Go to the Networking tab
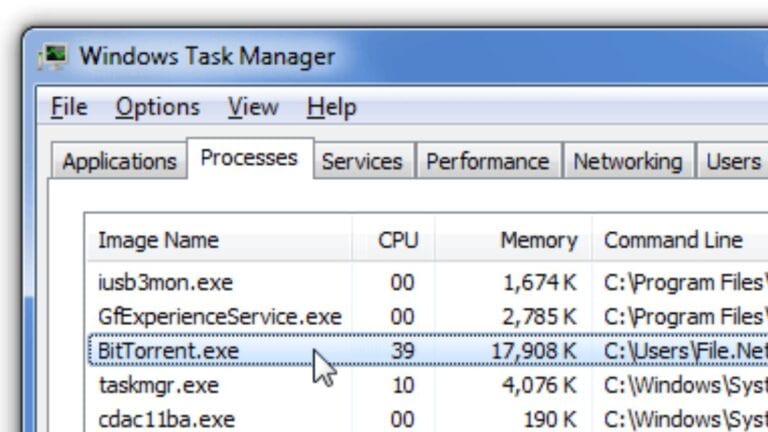 pos(627,161)
